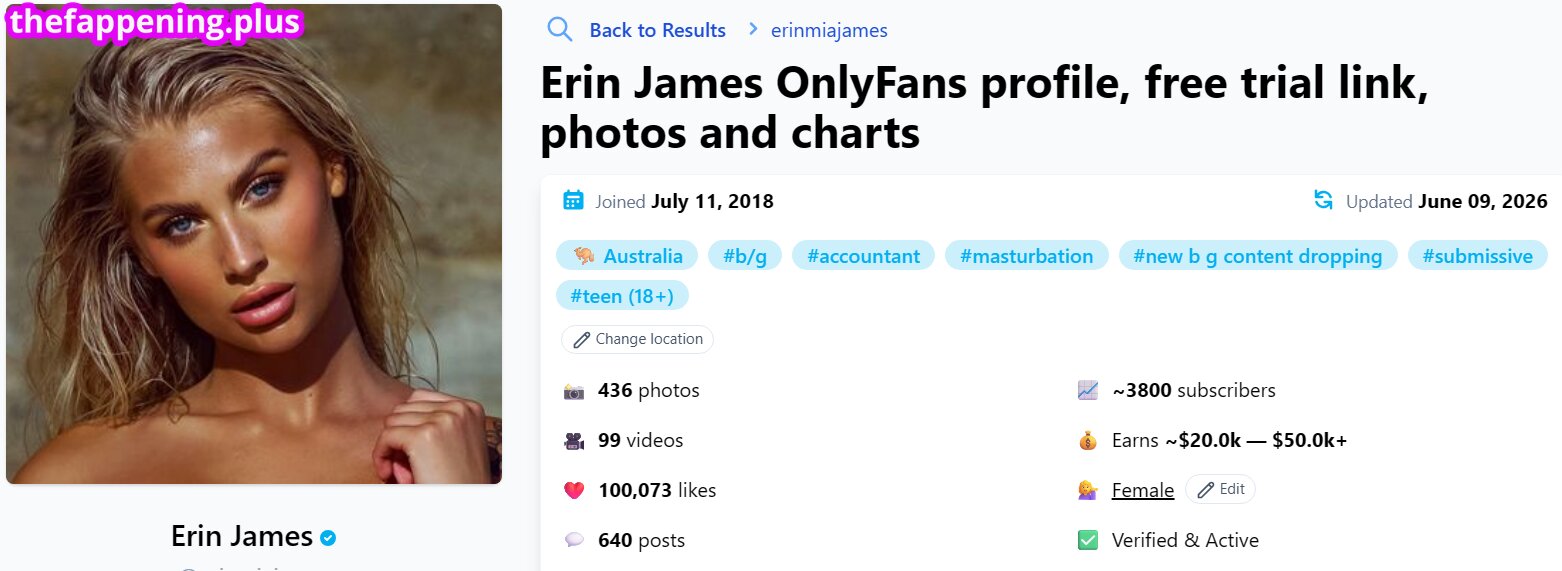Screen dimensions: 1562x571
Task: Click the blue verified badge by name
Action: point(328,538)
